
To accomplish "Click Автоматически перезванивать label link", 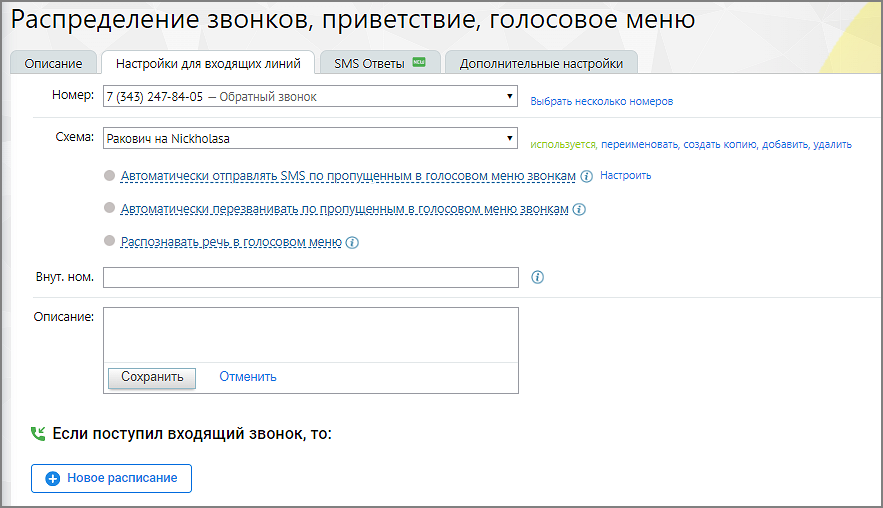I will point(345,209).
